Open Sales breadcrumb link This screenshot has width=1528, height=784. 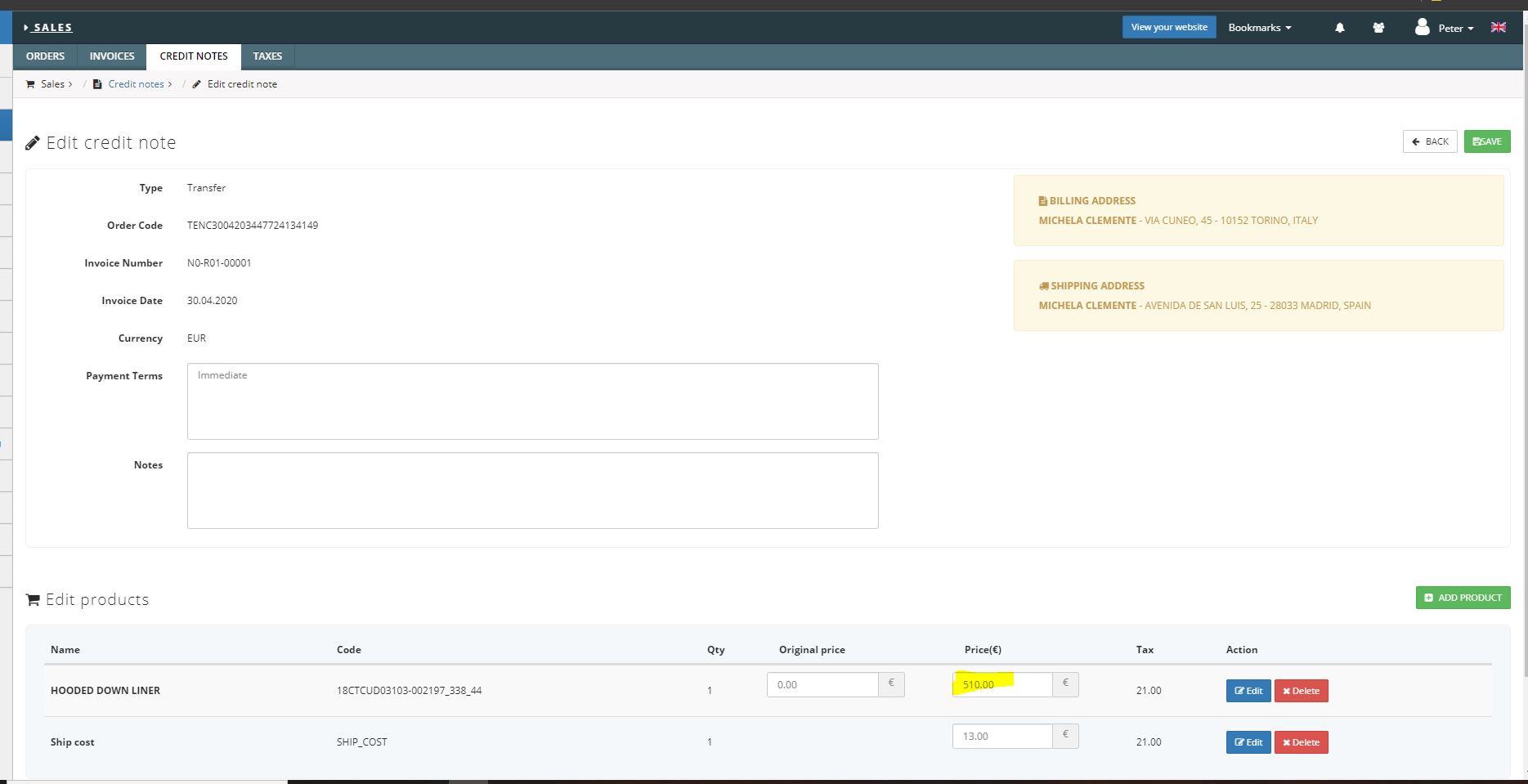coord(52,84)
